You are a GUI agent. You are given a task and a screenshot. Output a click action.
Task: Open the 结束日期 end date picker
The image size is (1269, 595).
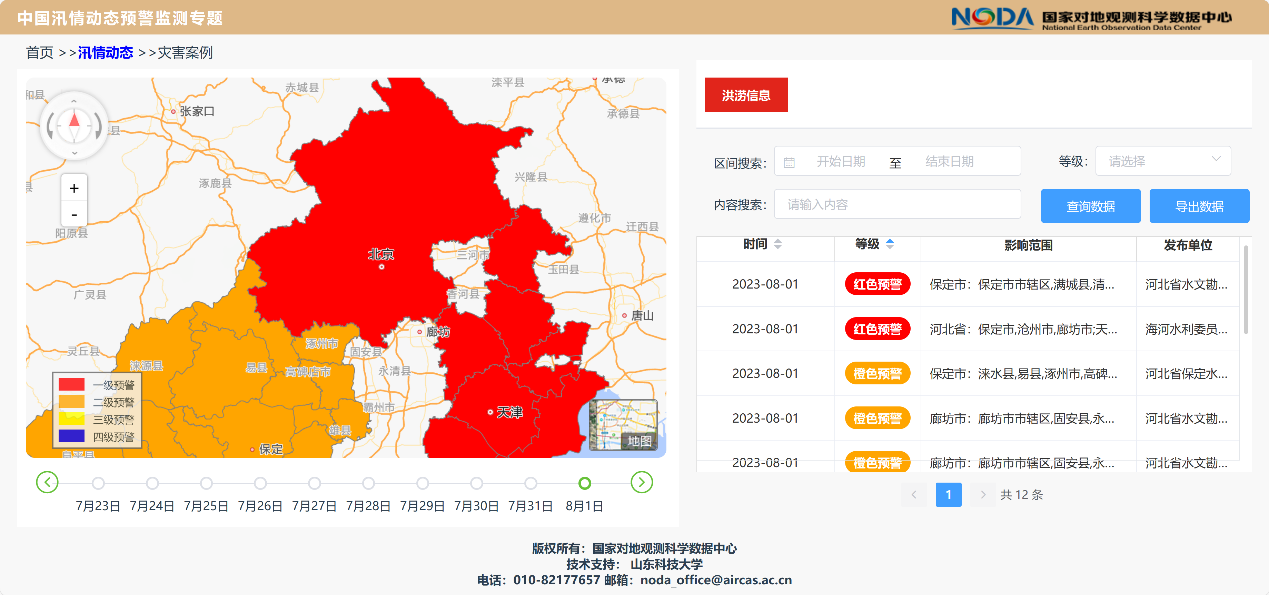click(949, 161)
